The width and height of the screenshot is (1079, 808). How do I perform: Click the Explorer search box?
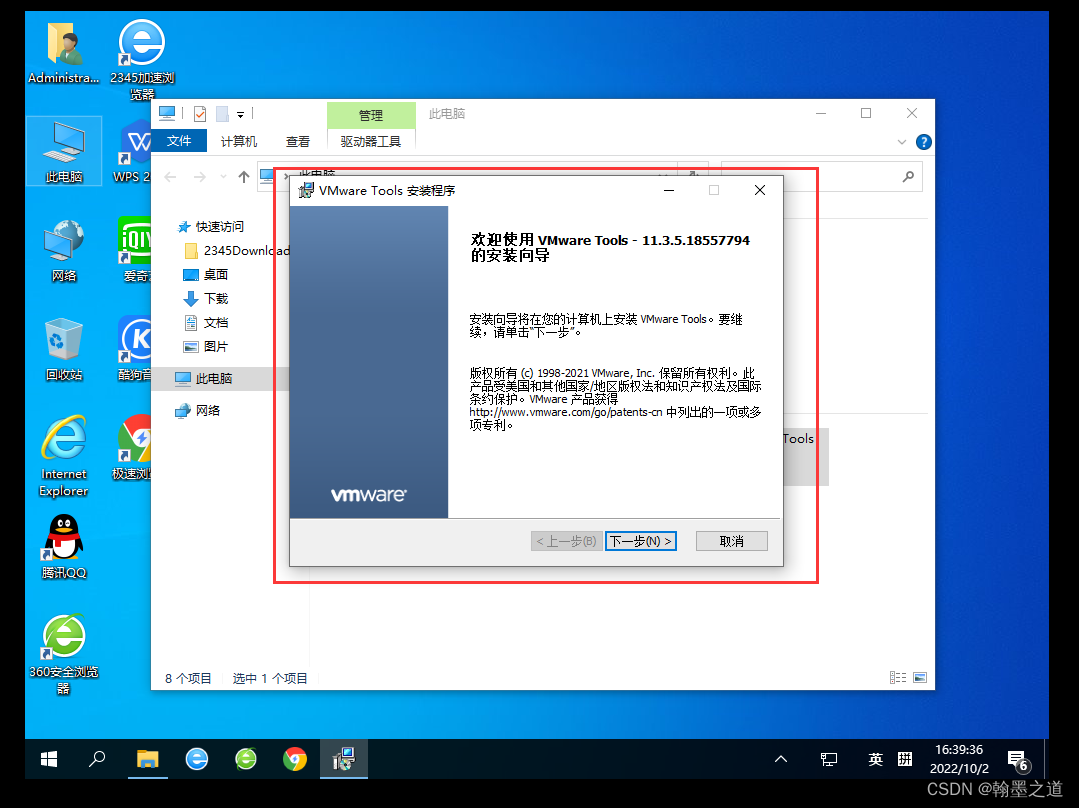tap(822, 177)
